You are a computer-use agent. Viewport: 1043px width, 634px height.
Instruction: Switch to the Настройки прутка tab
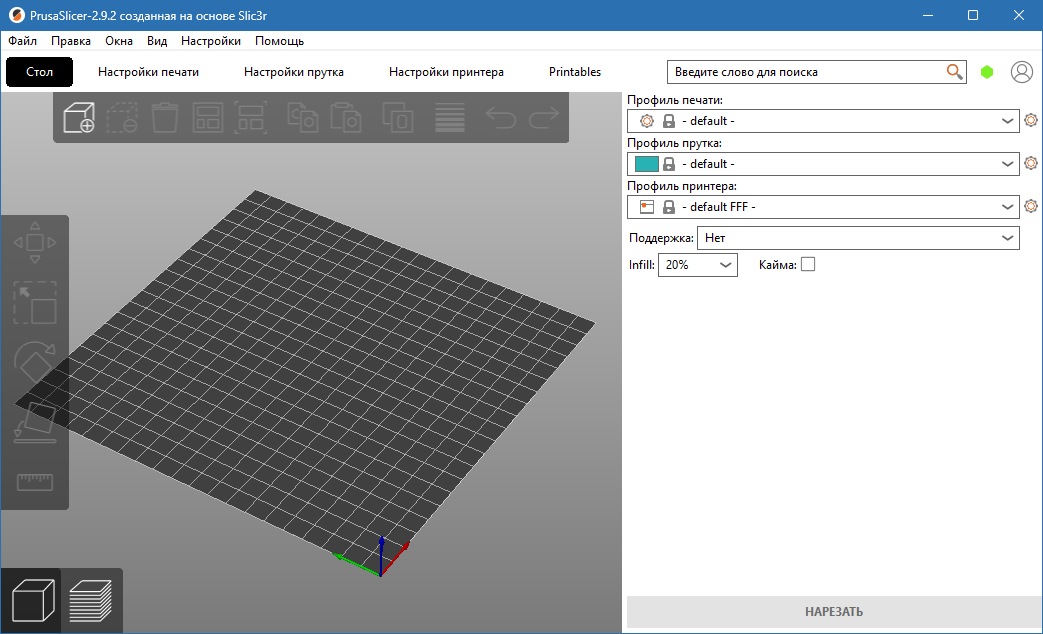294,72
